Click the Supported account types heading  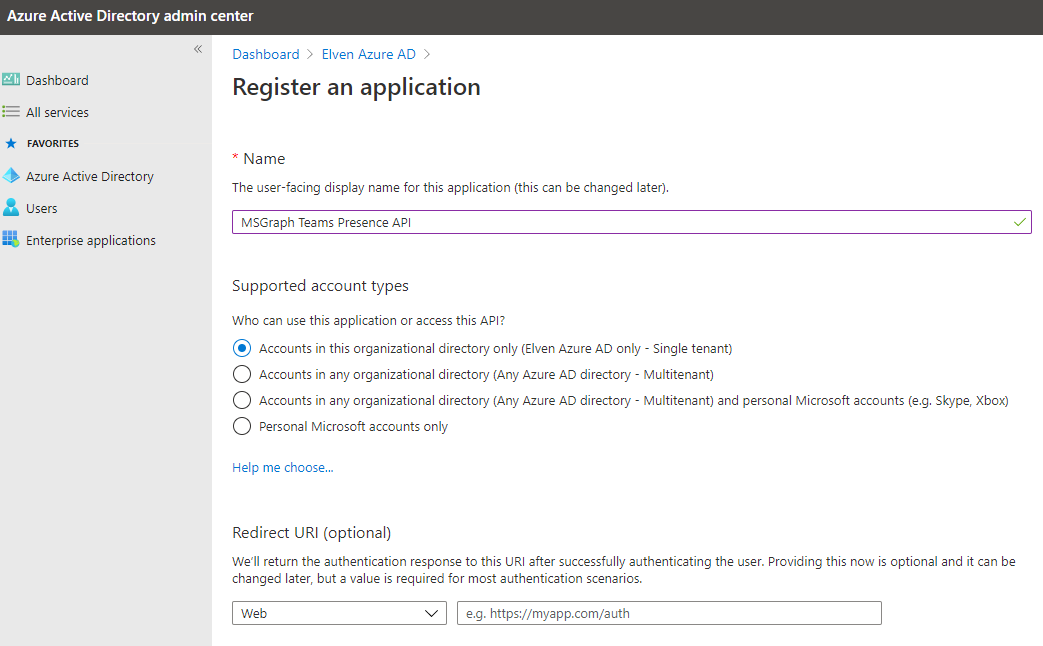pos(320,286)
